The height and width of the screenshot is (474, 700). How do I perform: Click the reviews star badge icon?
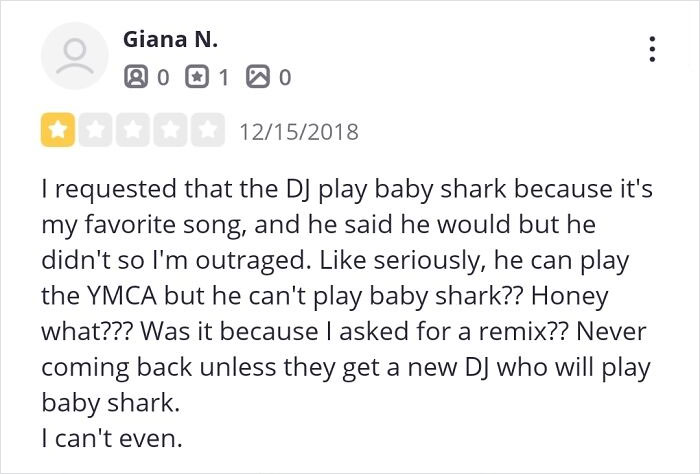click(199, 76)
